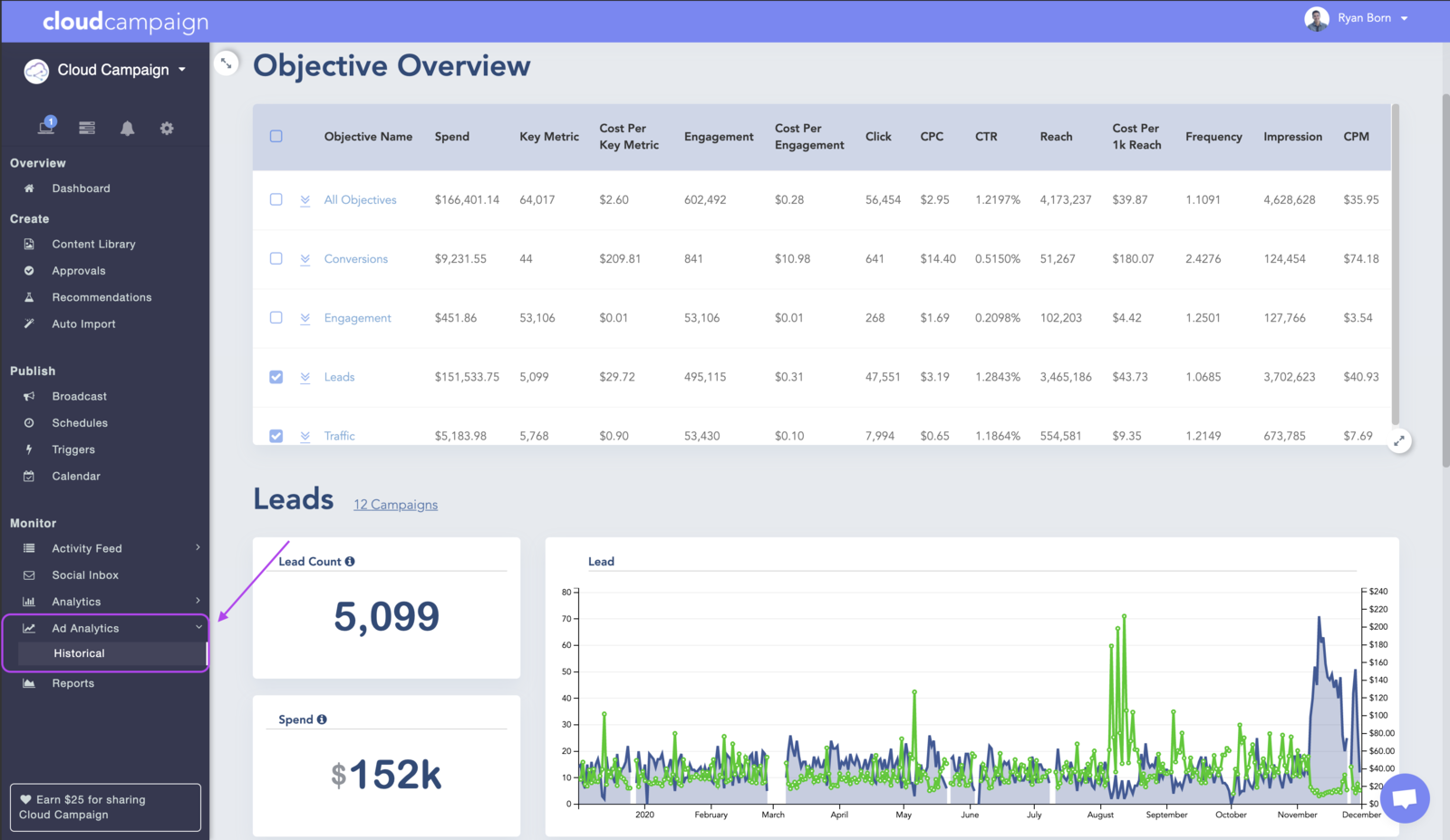This screenshot has width=1450, height=840.
Task: Open the Cloud Campaign workspace dropdown
Action: tap(105, 71)
